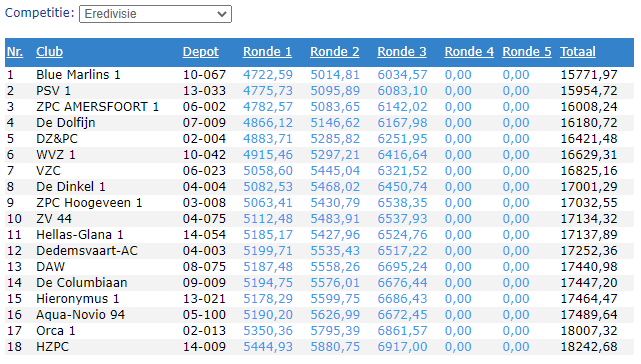The height and width of the screenshot is (364, 641).
Task: Open VZC Ronde 1 score 5058,60
Action: [268, 171]
